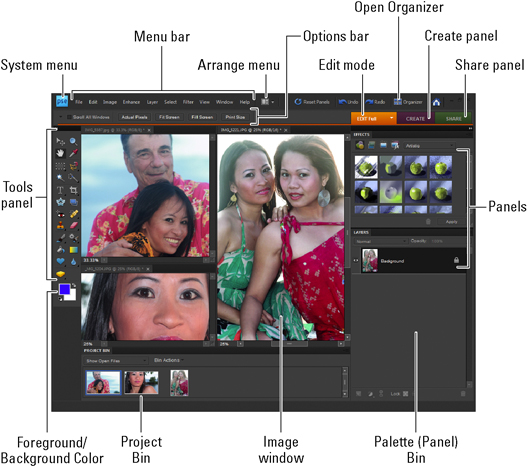This screenshot has height=467, width=527.
Task: Choose the Smart Brush tool
Action: point(73,238)
